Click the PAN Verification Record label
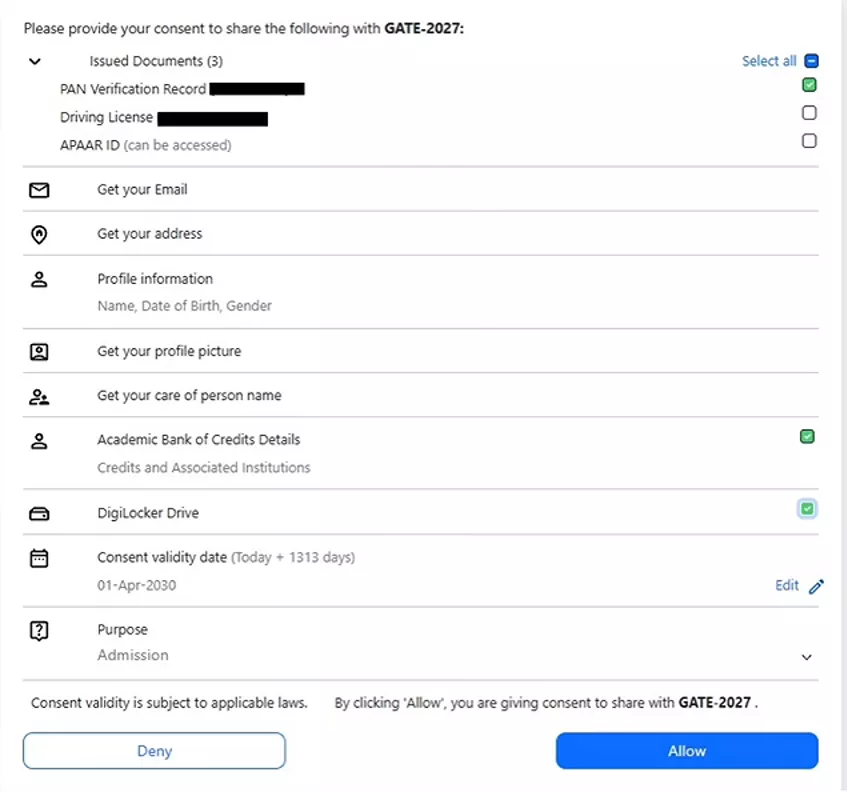Viewport: 847px width, 792px height. point(133,89)
